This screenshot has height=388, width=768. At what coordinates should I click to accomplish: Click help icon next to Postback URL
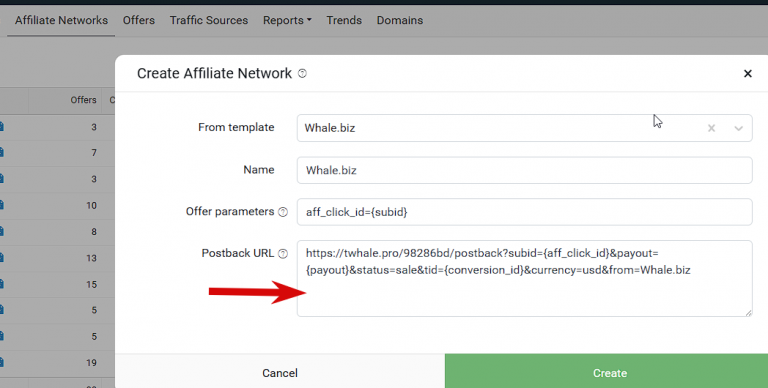pyautogui.click(x=283, y=254)
